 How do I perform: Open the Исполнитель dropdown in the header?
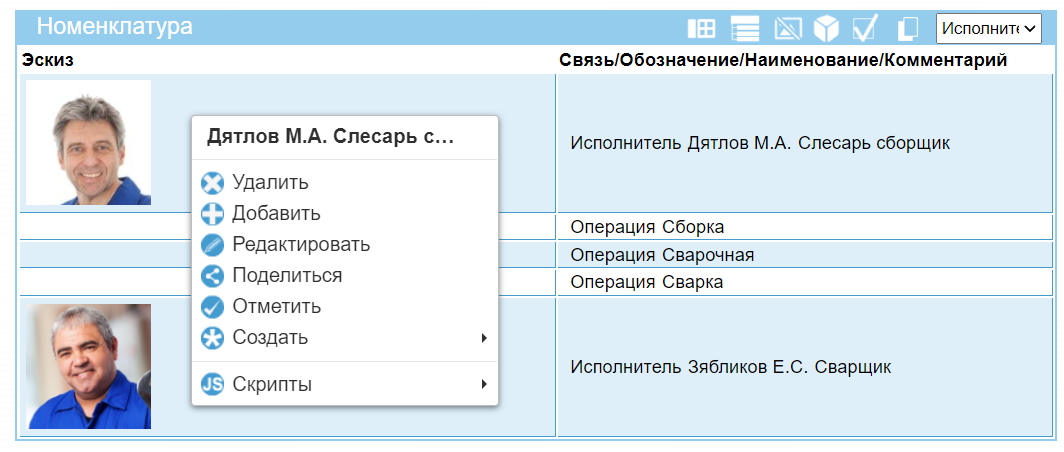(x=988, y=28)
